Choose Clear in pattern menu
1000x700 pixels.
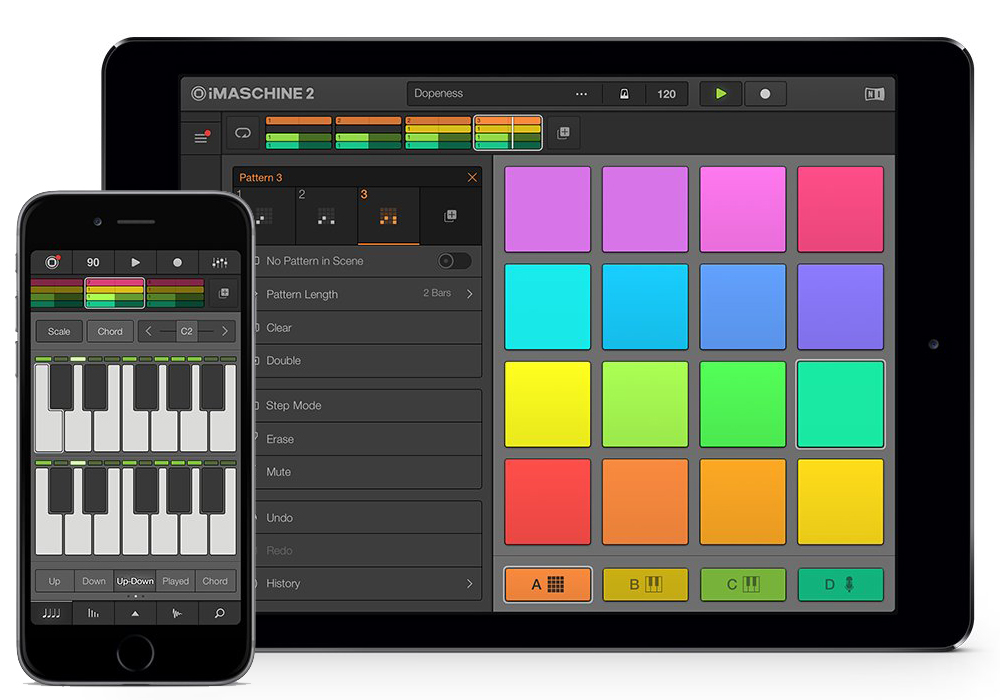368,328
